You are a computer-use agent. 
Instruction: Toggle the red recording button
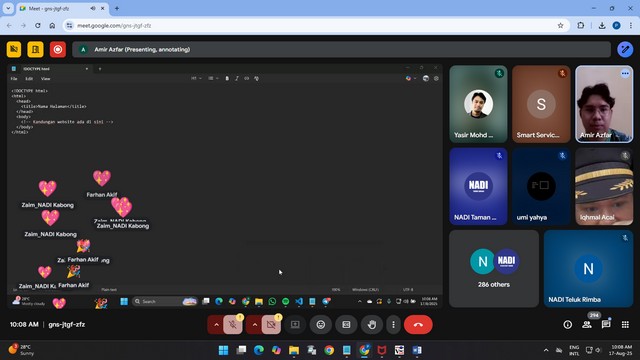coord(58,49)
